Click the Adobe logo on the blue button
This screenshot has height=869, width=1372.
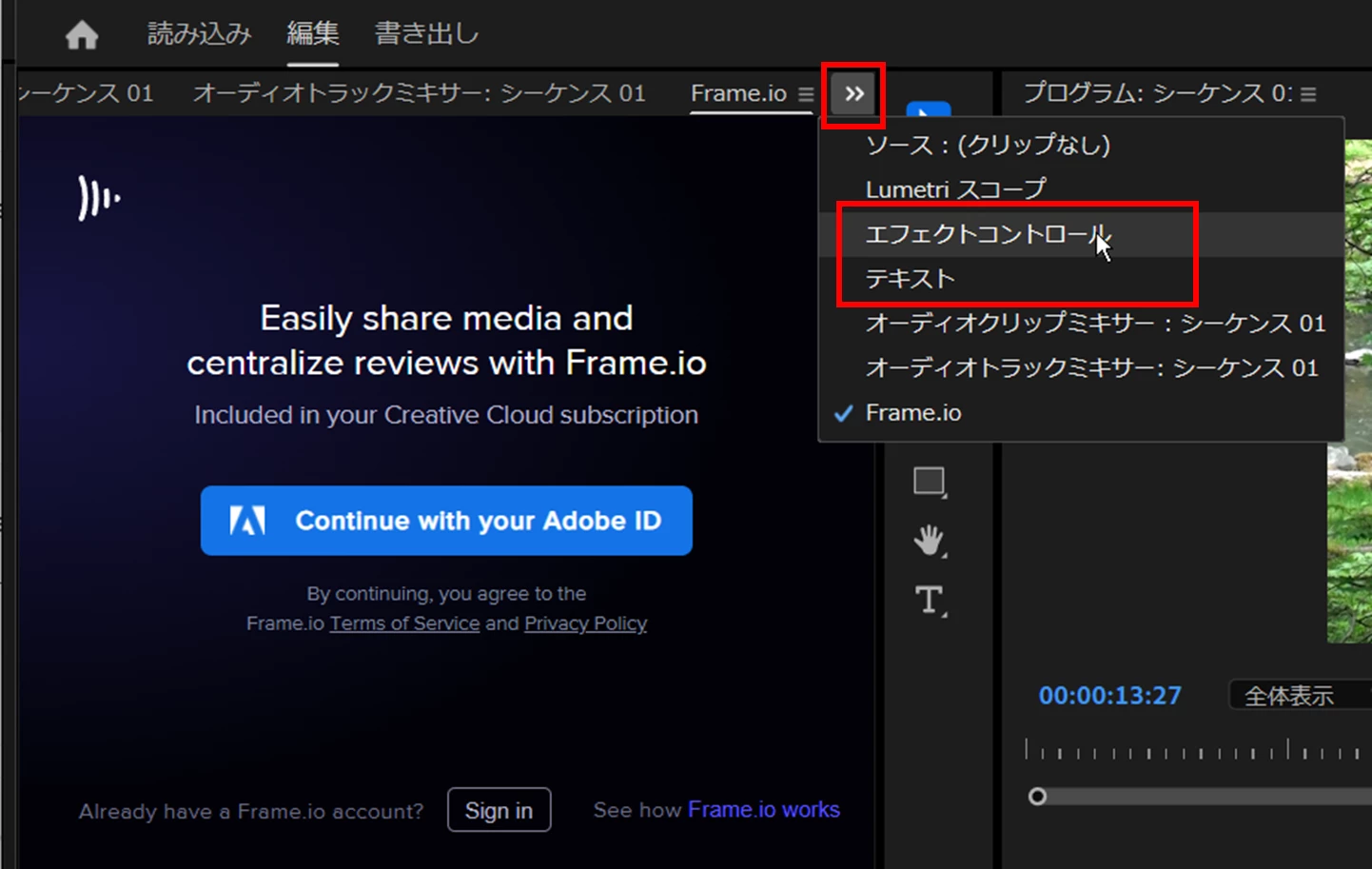tap(248, 521)
